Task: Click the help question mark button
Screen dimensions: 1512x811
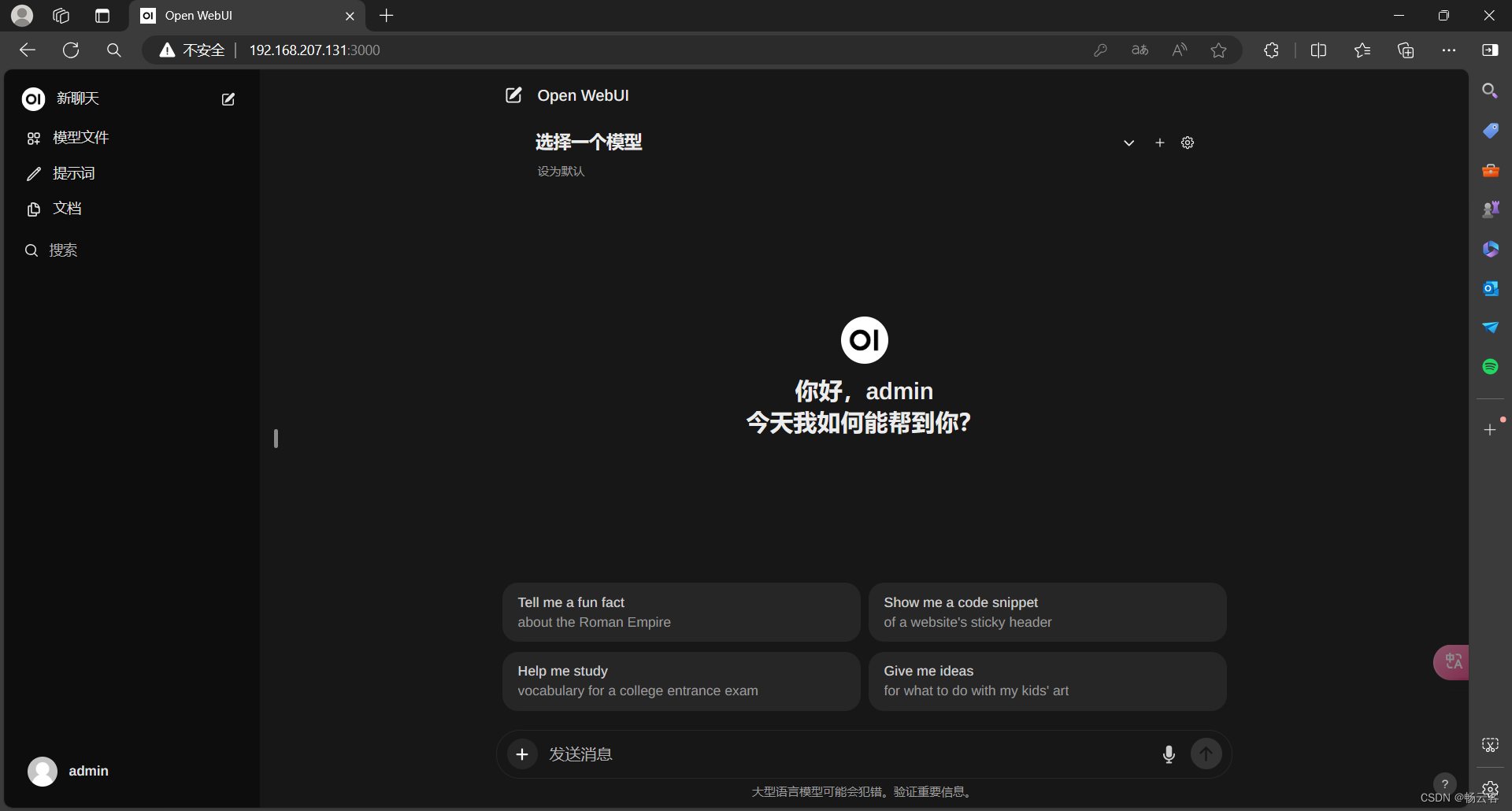Action: coord(1444,784)
